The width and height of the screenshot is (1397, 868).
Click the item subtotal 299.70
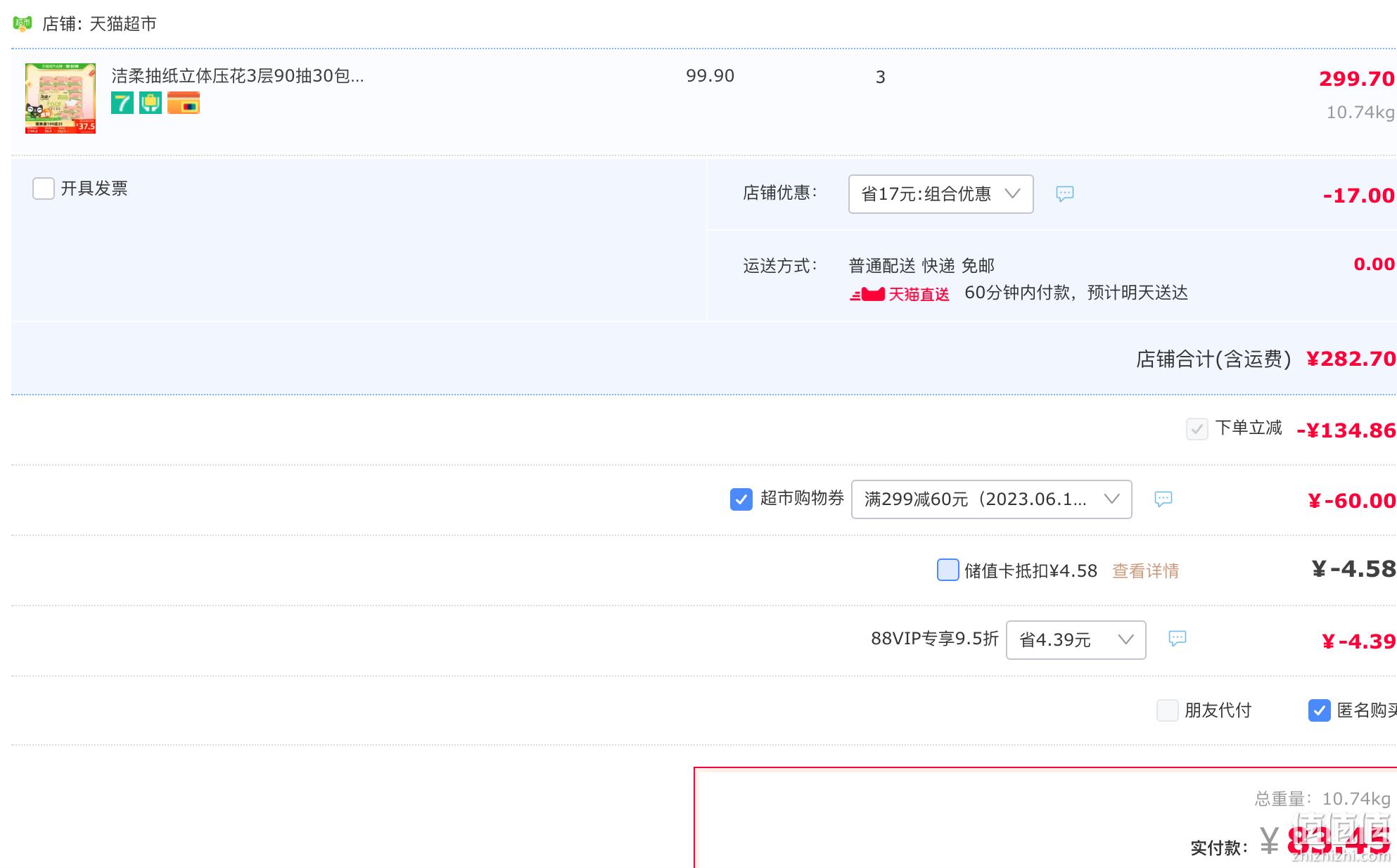pos(1357,79)
